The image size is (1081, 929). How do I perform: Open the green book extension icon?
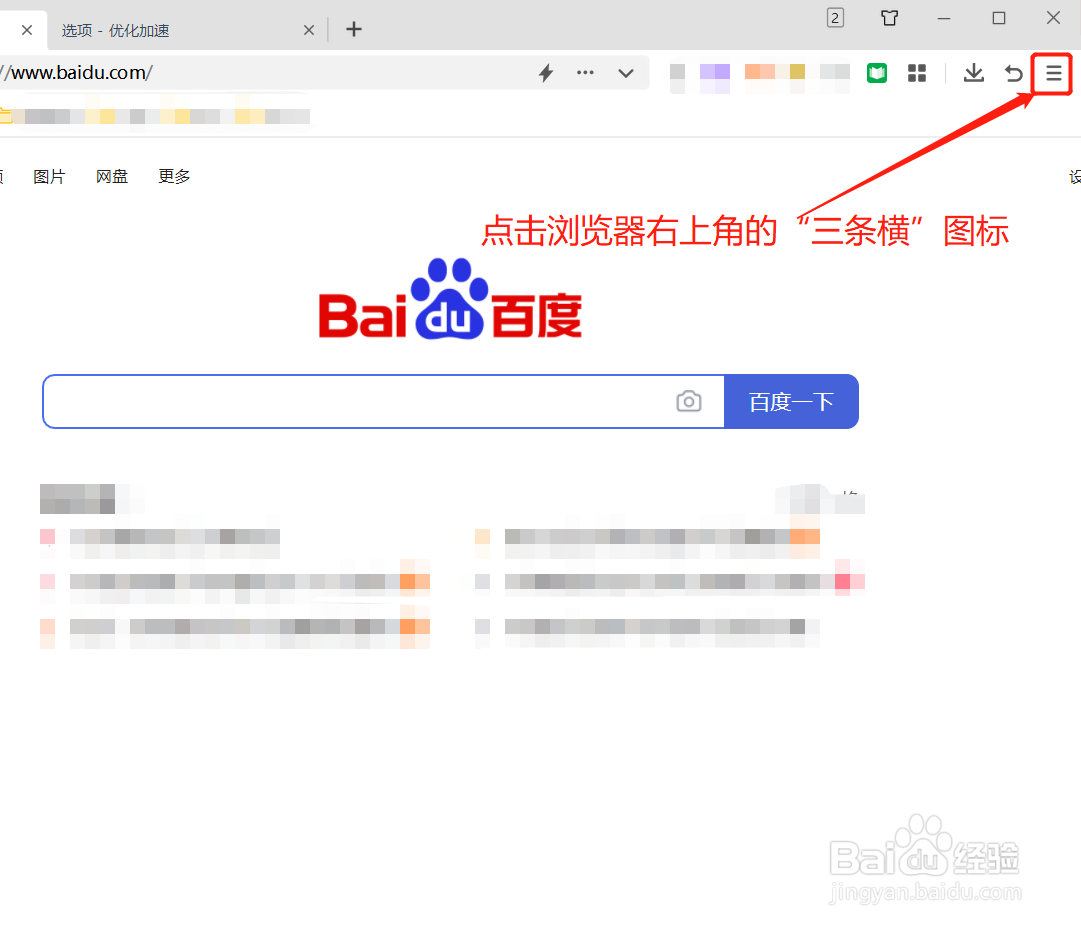tap(877, 73)
